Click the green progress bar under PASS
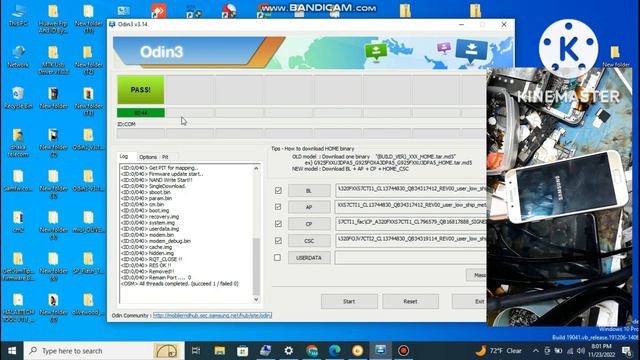640x360 pixels. [141, 113]
